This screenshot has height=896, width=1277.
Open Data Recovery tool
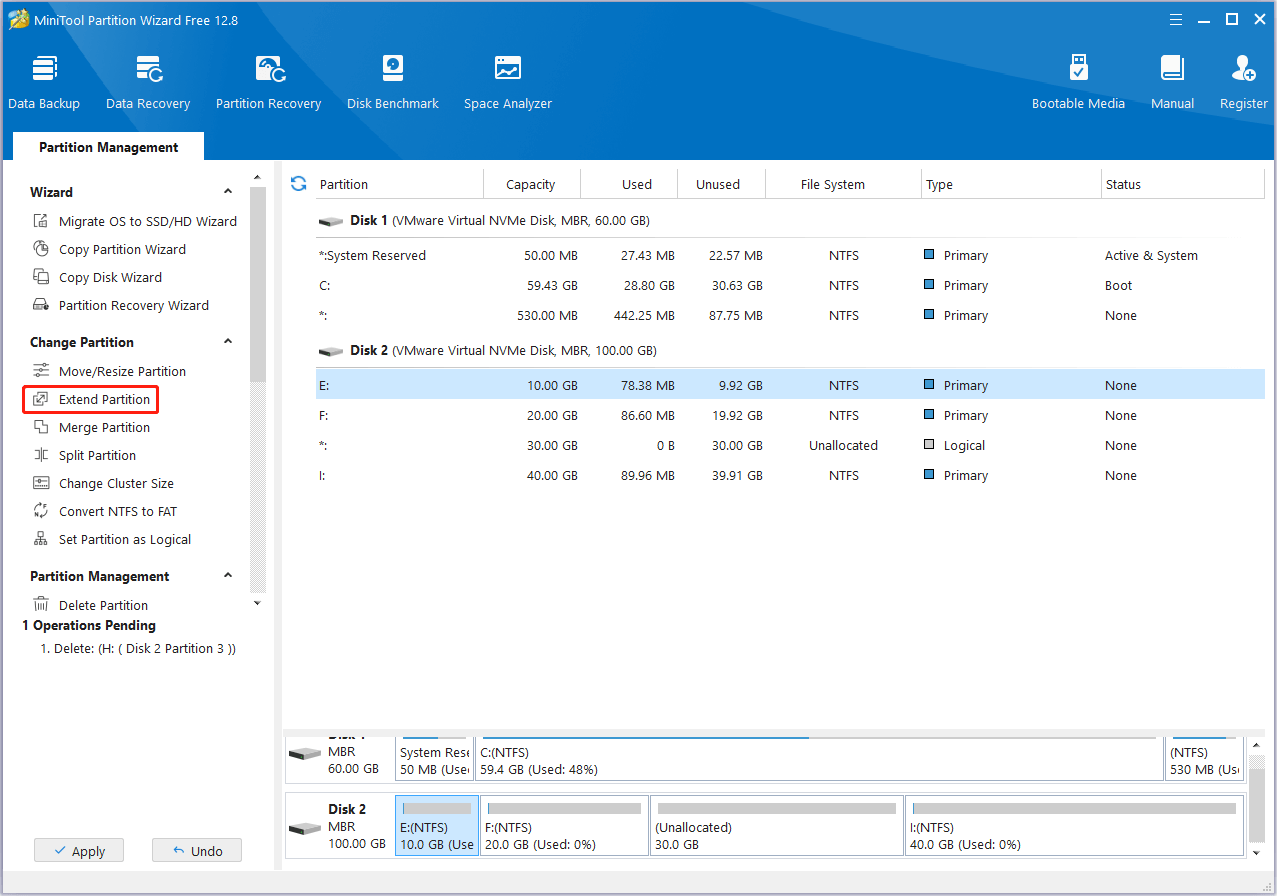point(148,83)
